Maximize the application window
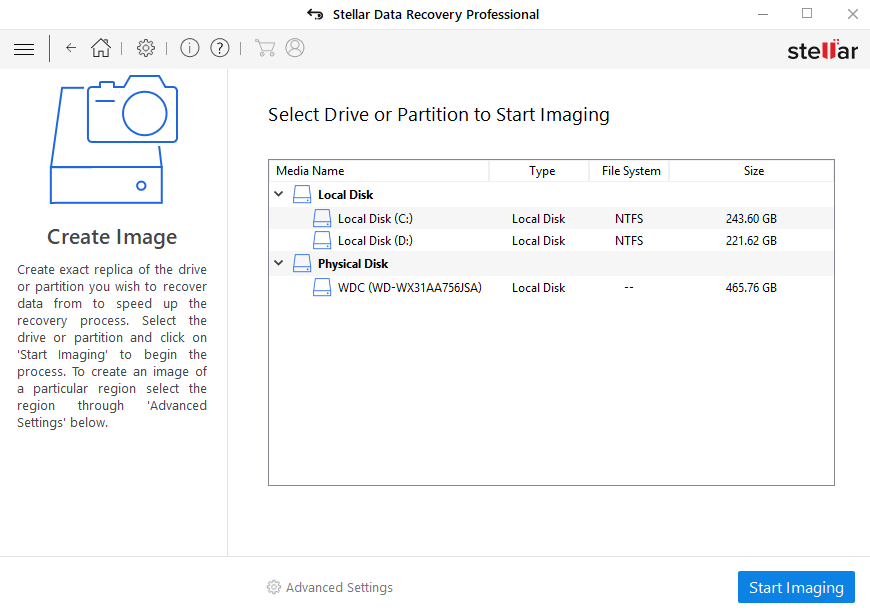Image resolution: width=870 pixels, height=614 pixels. pyautogui.click(x=807, y=14)
